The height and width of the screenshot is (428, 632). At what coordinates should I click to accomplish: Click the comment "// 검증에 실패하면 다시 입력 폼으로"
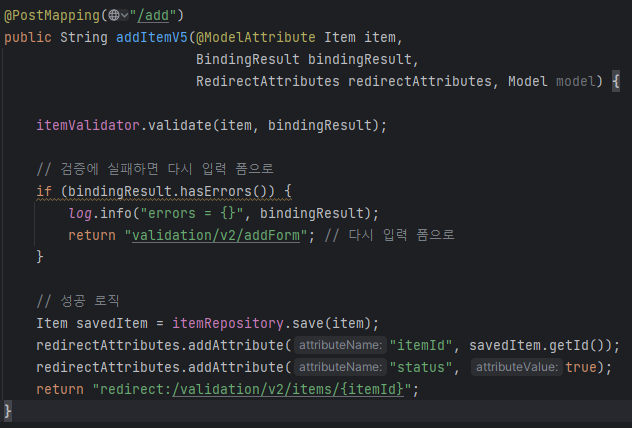coord(155,169)
